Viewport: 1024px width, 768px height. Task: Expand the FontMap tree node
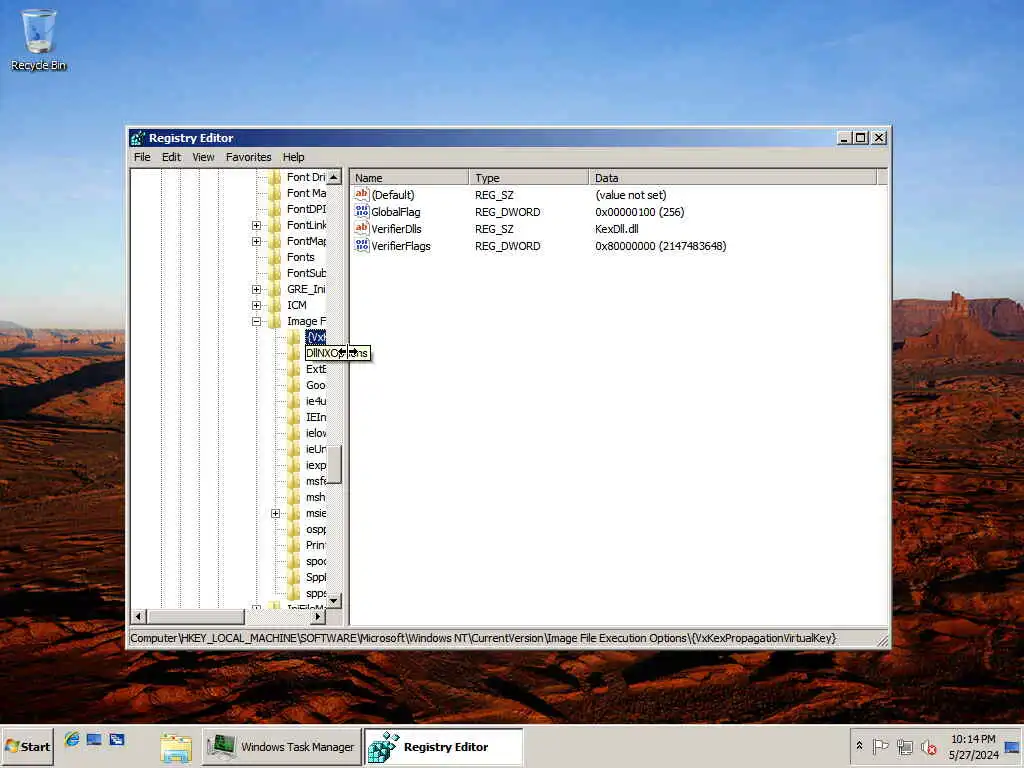[257, 241]
